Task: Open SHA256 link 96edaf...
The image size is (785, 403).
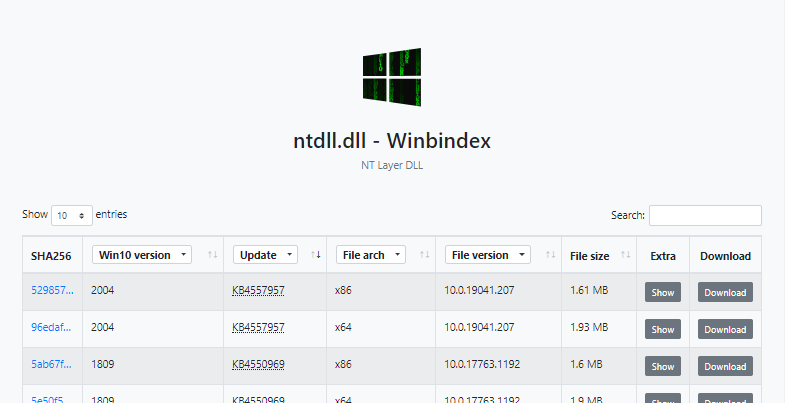Action: point(51,327)
